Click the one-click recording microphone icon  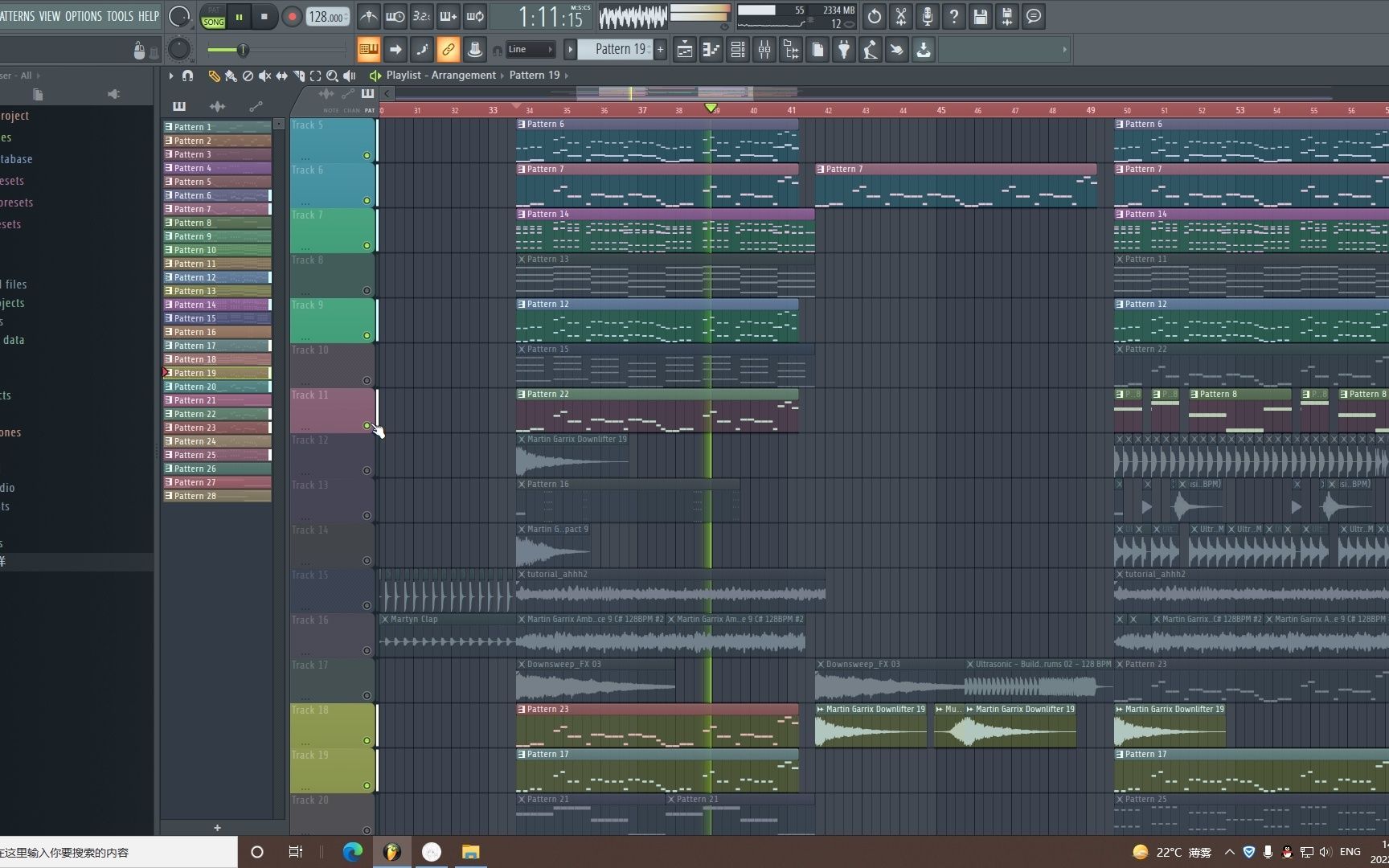928,16
